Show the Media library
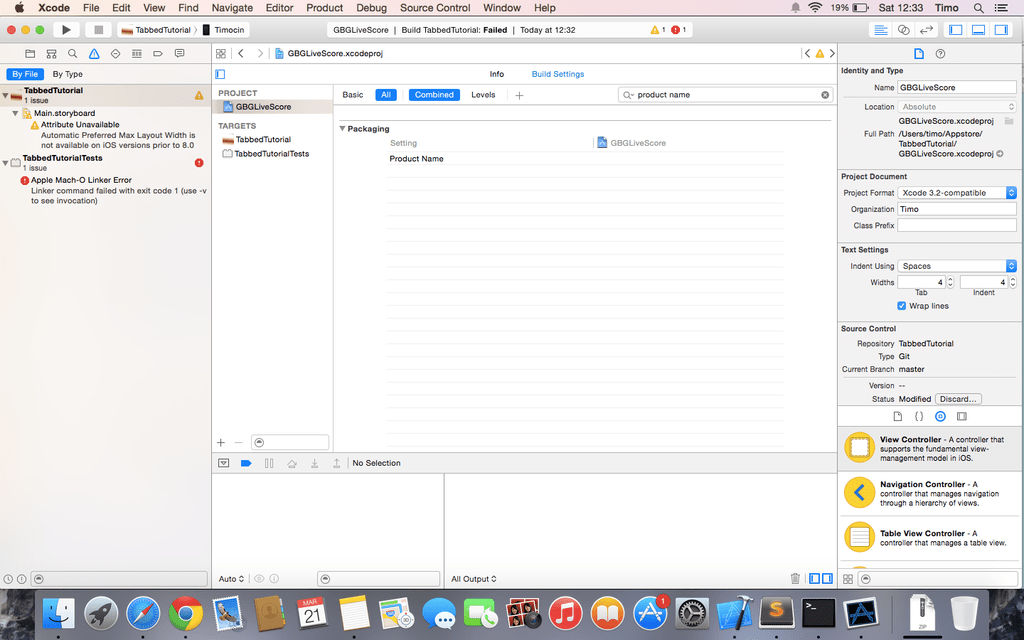The width and height of the screenshot is (1024, 640). click(x=962, y=416)
